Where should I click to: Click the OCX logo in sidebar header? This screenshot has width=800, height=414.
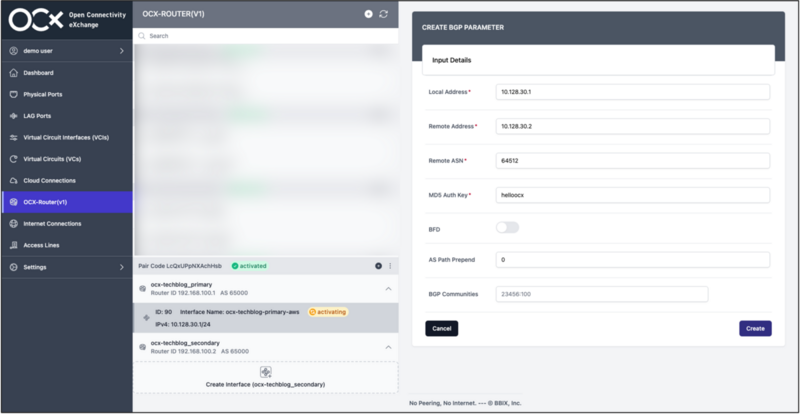(x=36, y=20)
